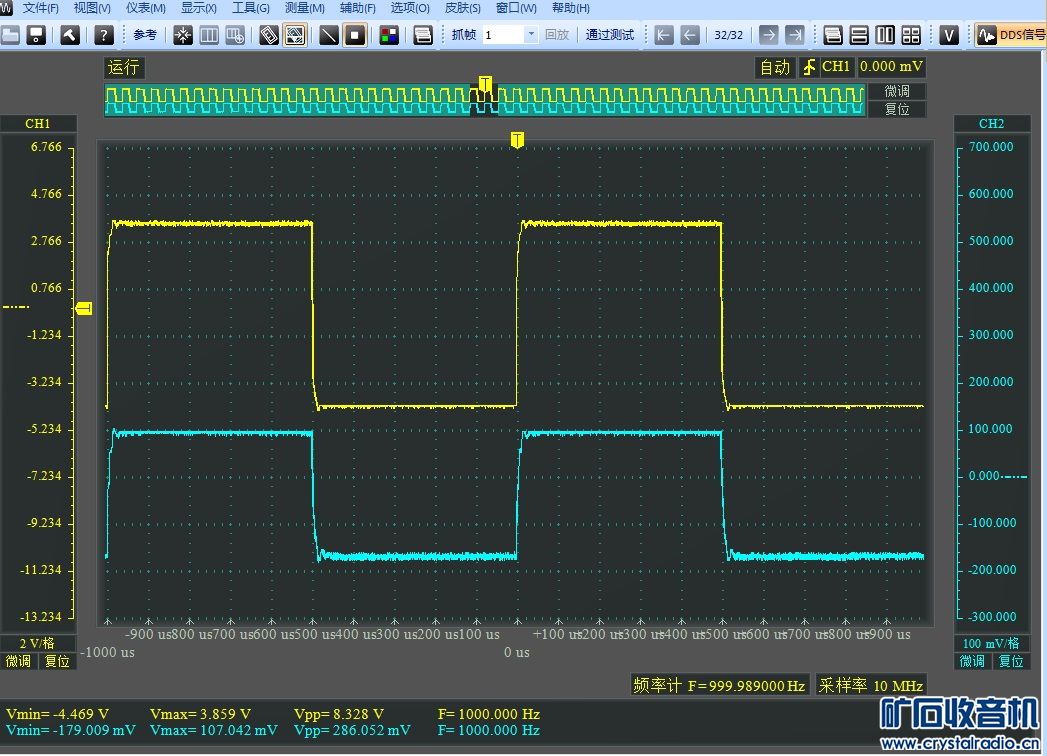The height and width of the screenshot is (756, 1047).
Task: Open the 显示(X) menu
Action: [x=199, y=8]
